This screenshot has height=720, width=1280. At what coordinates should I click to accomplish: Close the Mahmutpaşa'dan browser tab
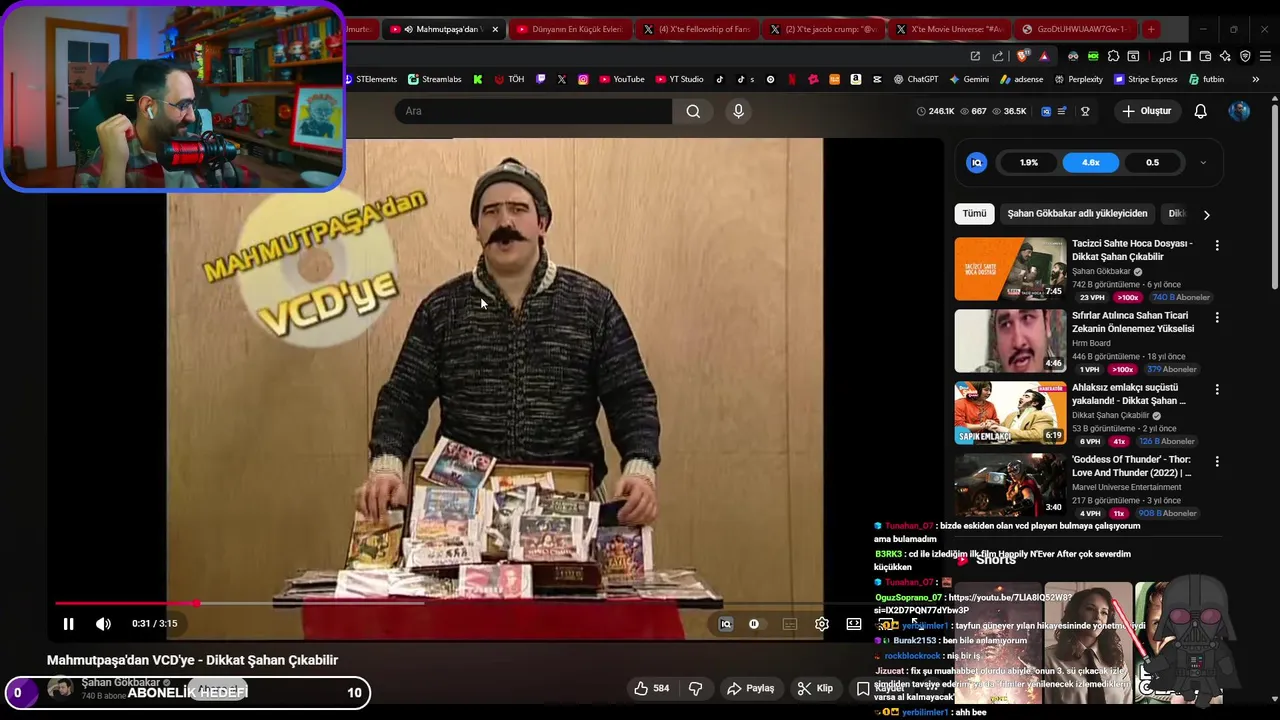pos(495,29)
